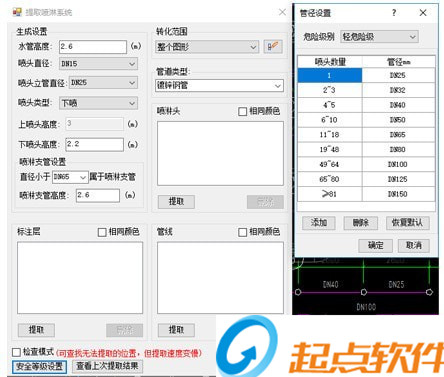The height and width of the screenshot is (377, 444).
Task: Select the 2~3 sprinkler count cell
Action: (x=330, y=90)
